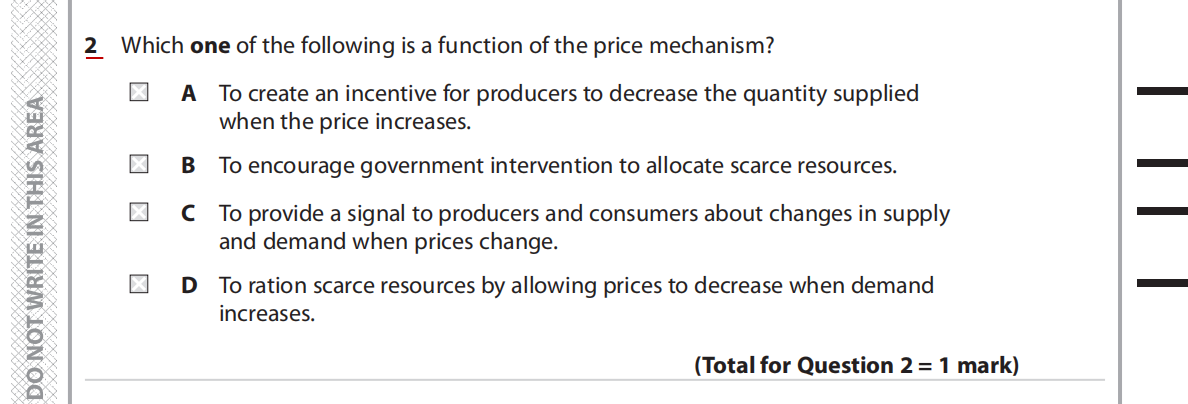Viewport: 1188px width, 404px height.
Task: Click the bold letter B option label
Action: click(188, 166)
